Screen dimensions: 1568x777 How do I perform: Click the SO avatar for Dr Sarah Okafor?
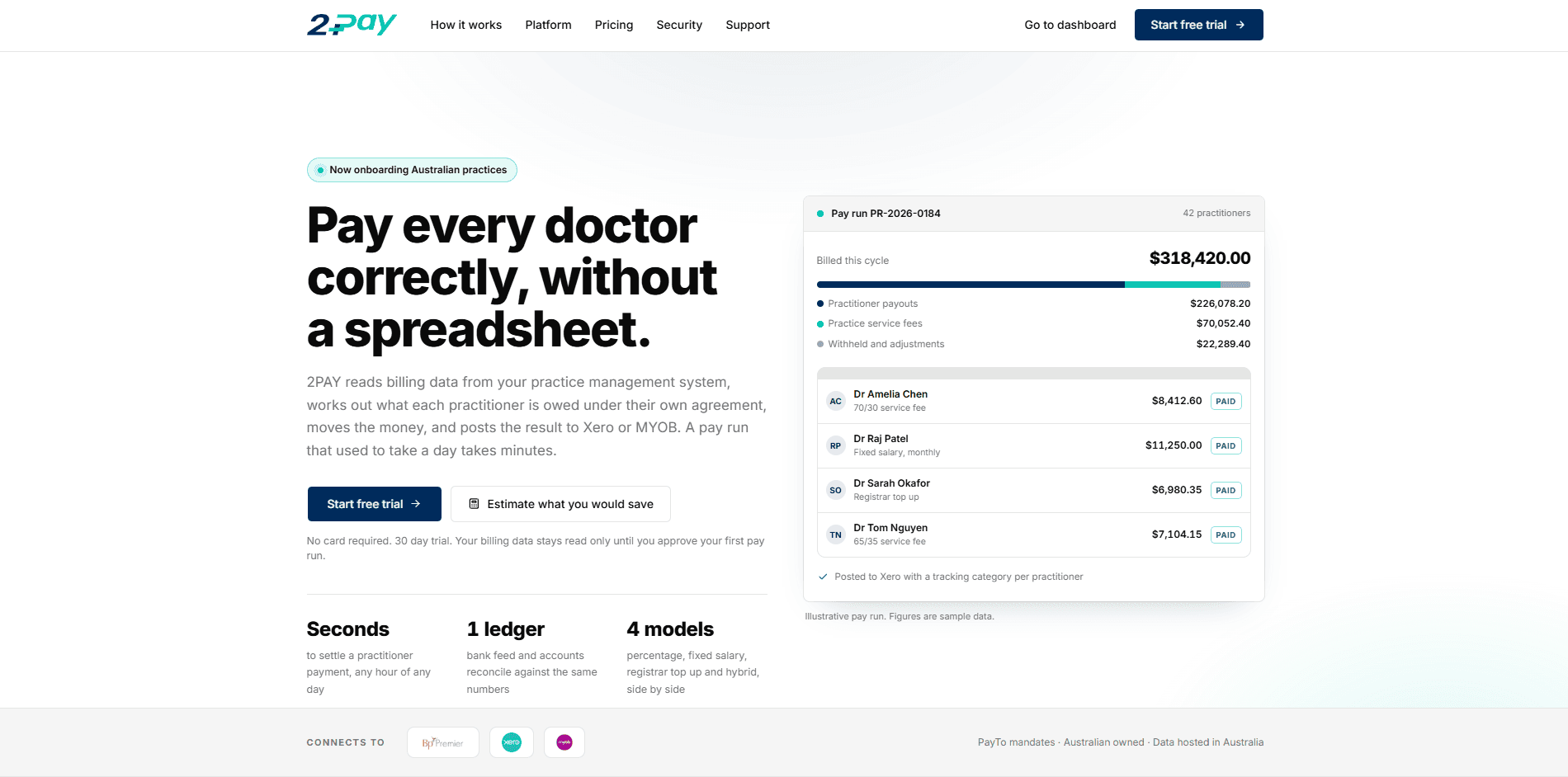(x=836, y=491)
